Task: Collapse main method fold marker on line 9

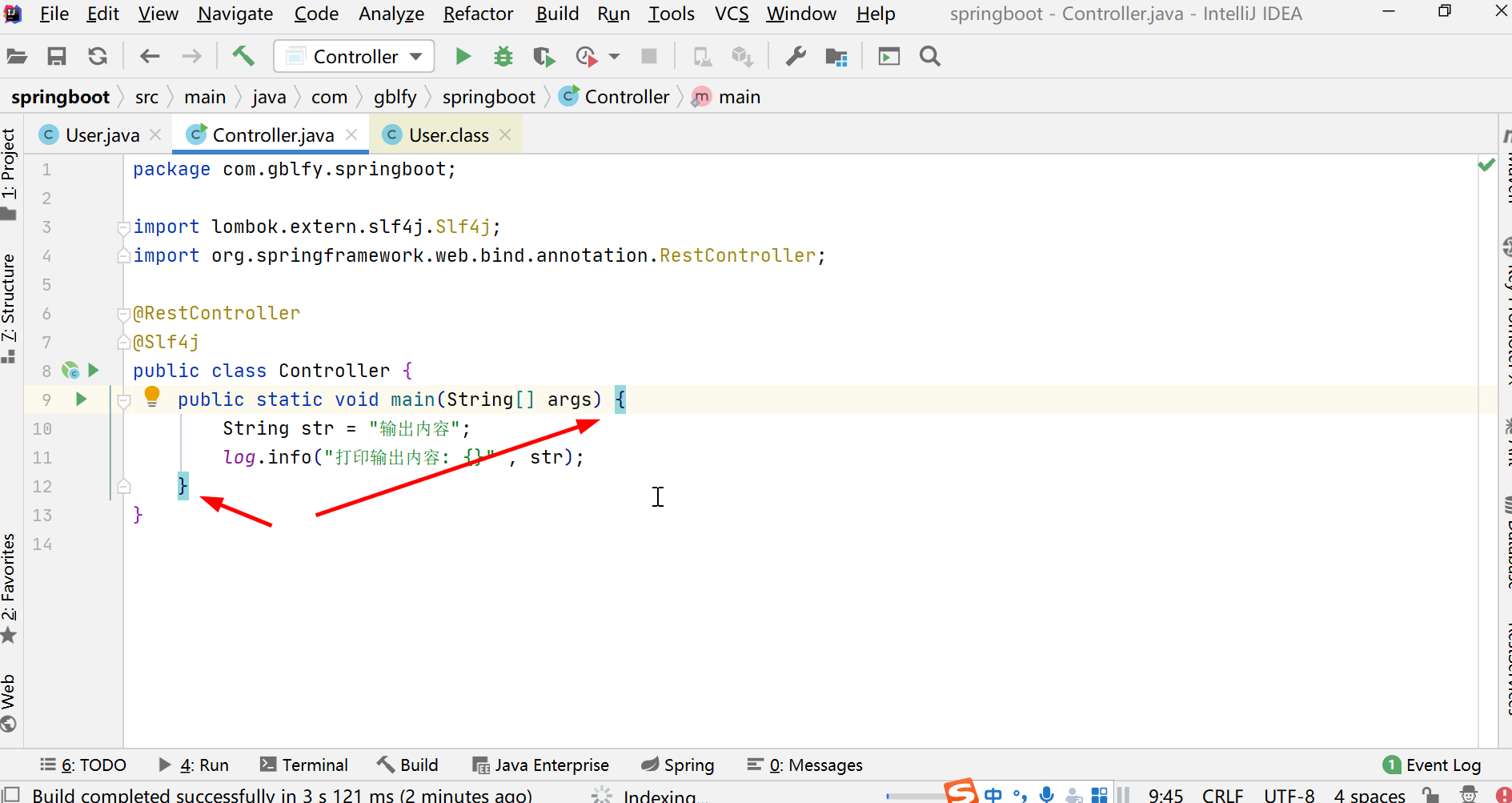Action: coord(124,401)
